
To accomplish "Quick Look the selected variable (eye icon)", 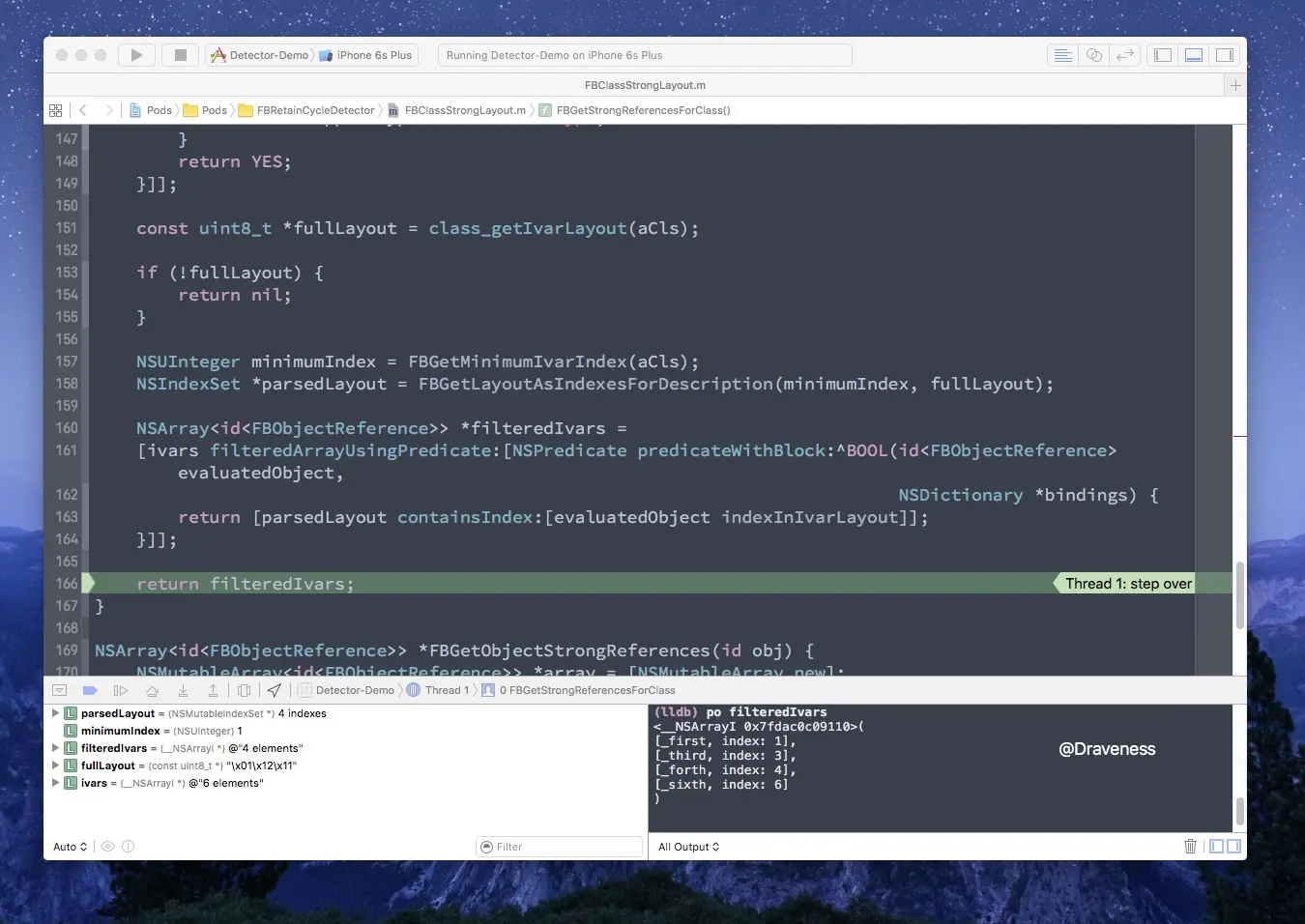I will coord(108,847).
